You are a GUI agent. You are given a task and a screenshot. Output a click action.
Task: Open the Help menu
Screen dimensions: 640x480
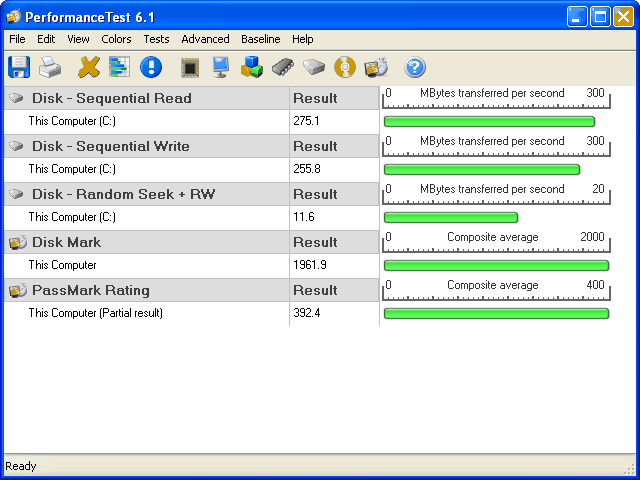click(x=302, y=39)
